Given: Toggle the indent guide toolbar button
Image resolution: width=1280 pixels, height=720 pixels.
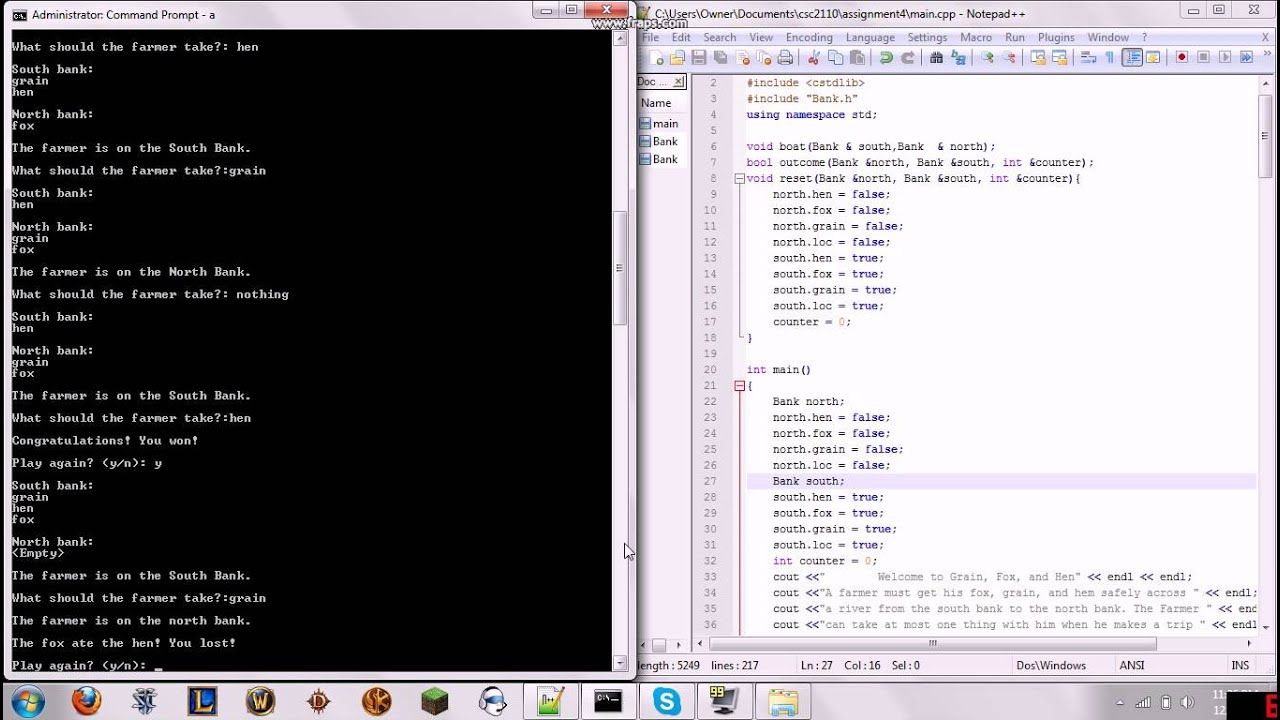Looking at the screenshot, I should [x=1132, y=58].
